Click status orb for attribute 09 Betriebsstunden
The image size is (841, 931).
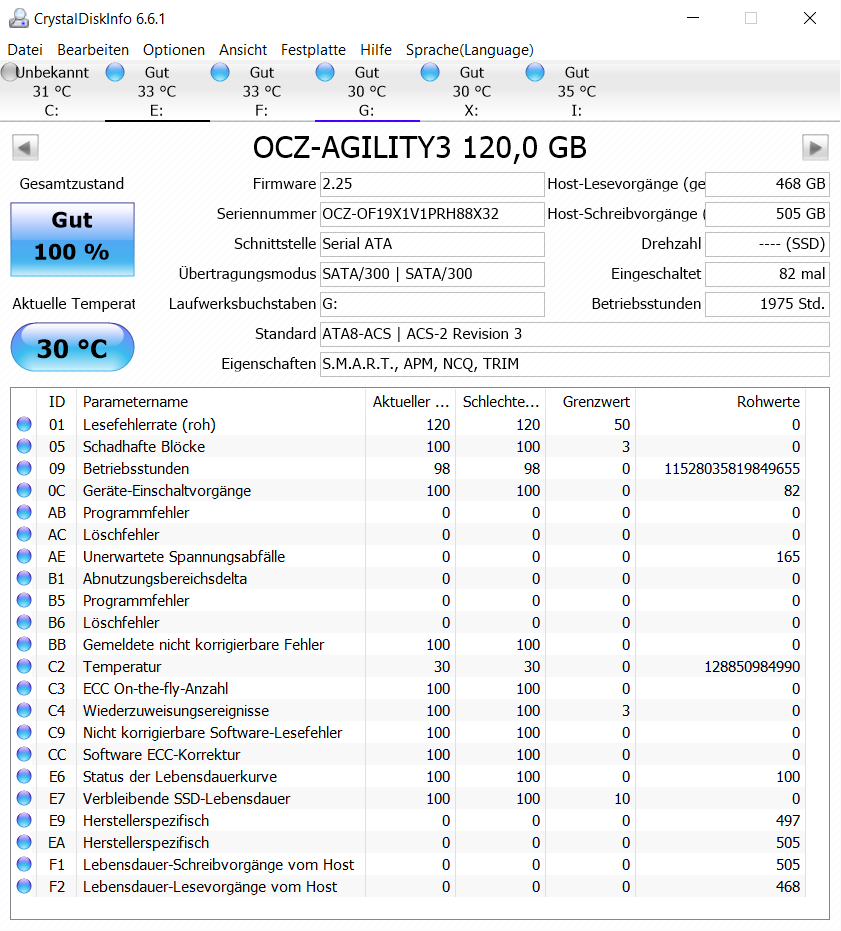pos(24,468)
